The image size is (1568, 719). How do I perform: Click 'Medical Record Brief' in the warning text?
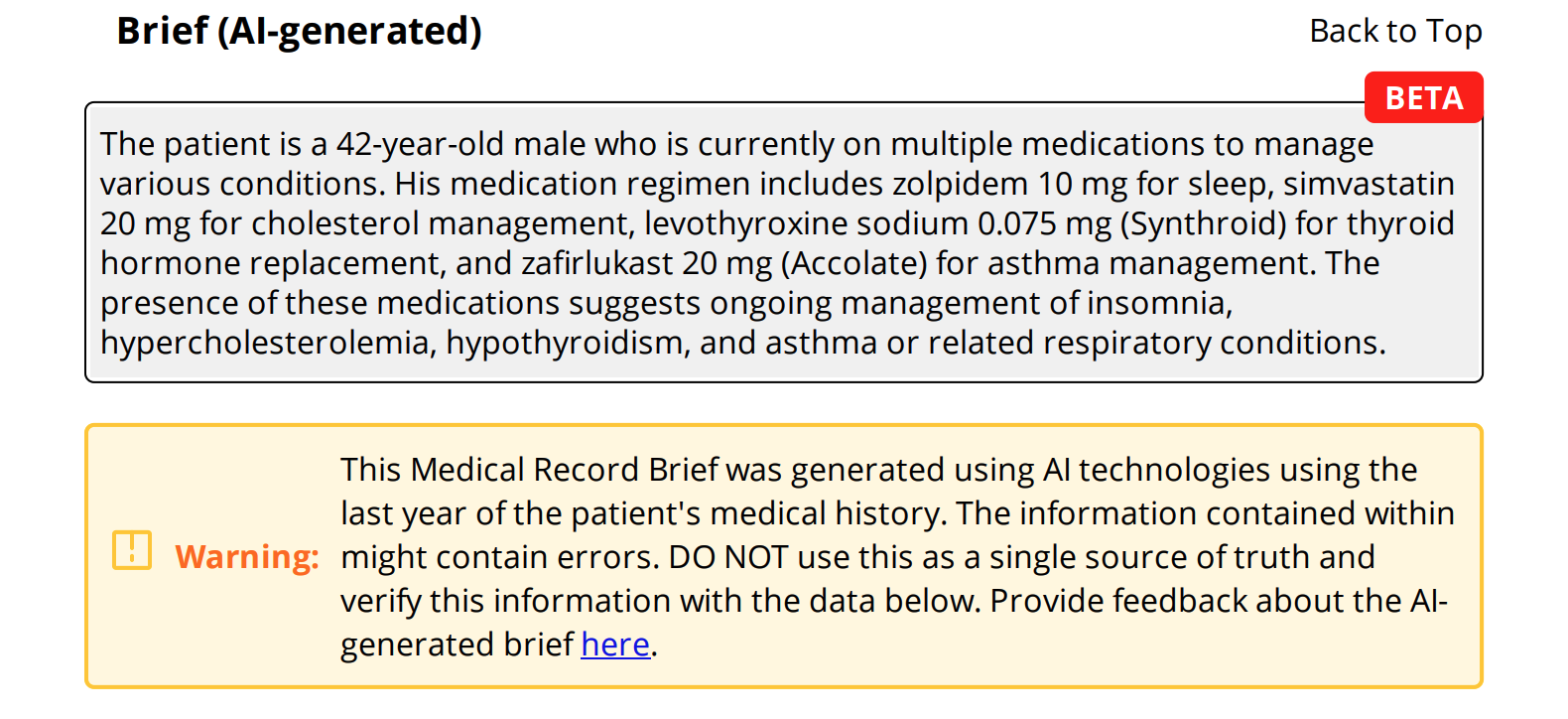coord(565,470)
